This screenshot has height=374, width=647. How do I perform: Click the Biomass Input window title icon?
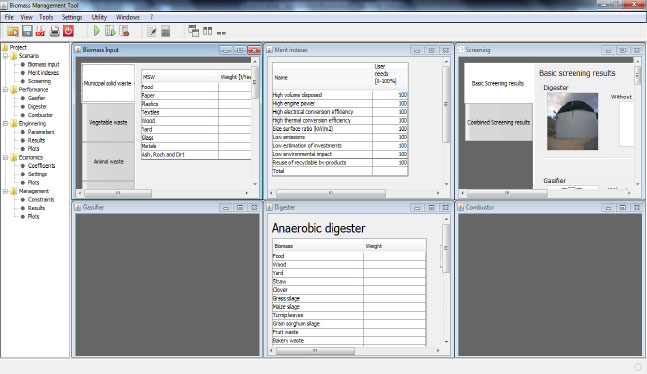click(78, 50)
